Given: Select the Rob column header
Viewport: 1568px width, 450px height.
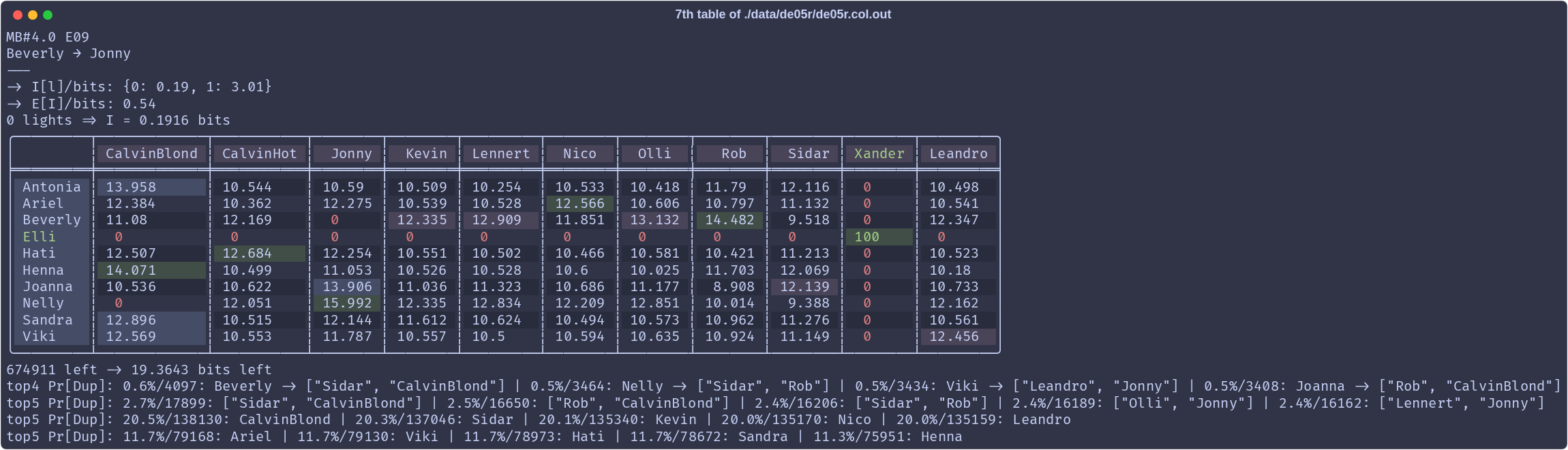Looking at the screenshot, I should pos(730,154).
